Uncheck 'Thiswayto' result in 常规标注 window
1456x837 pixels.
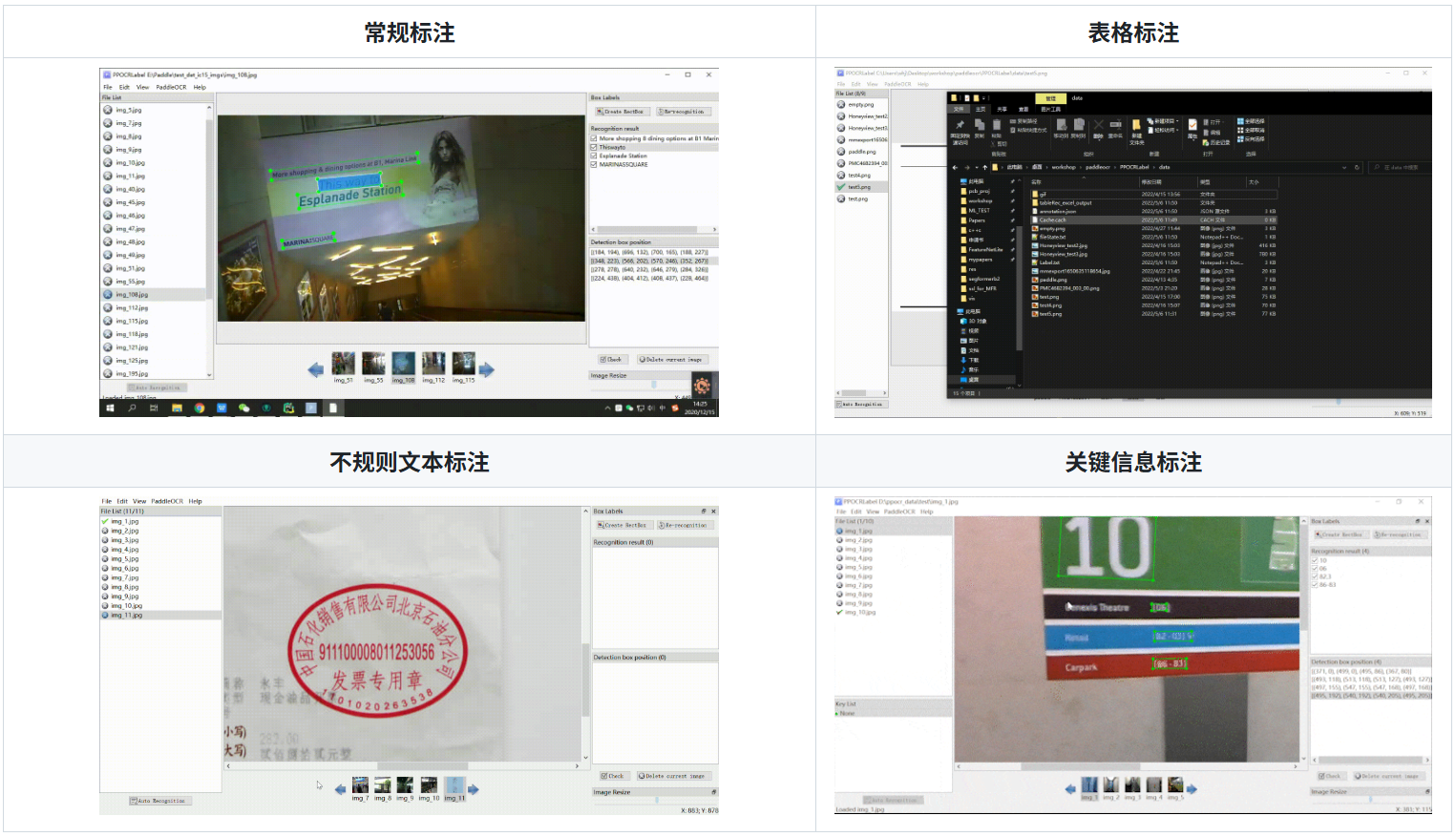tap(594, 147)
